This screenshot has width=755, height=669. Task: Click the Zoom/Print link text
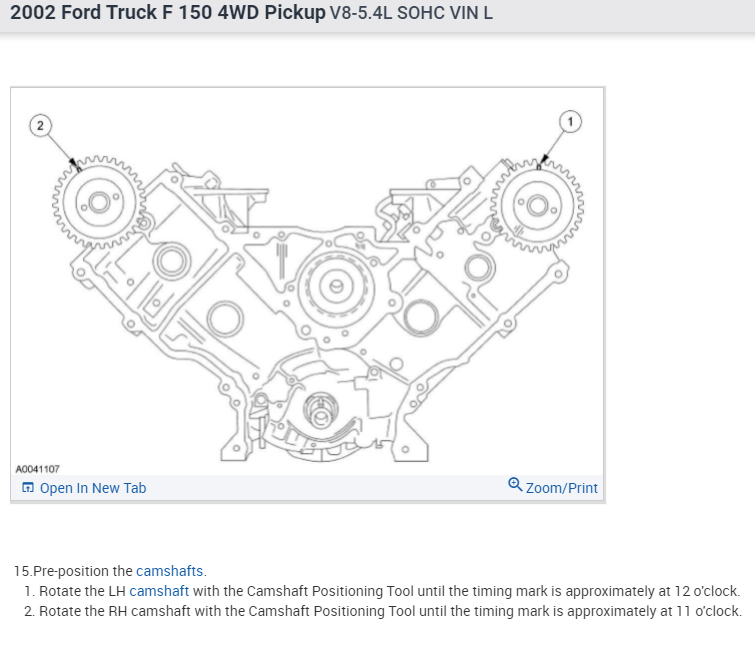(561, 488)
